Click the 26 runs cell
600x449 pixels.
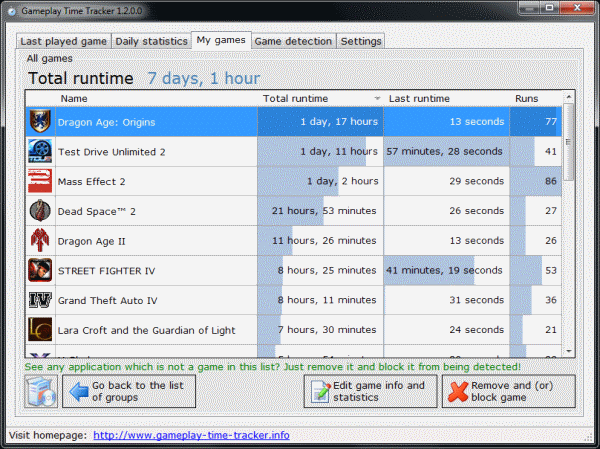click(536, 241)
